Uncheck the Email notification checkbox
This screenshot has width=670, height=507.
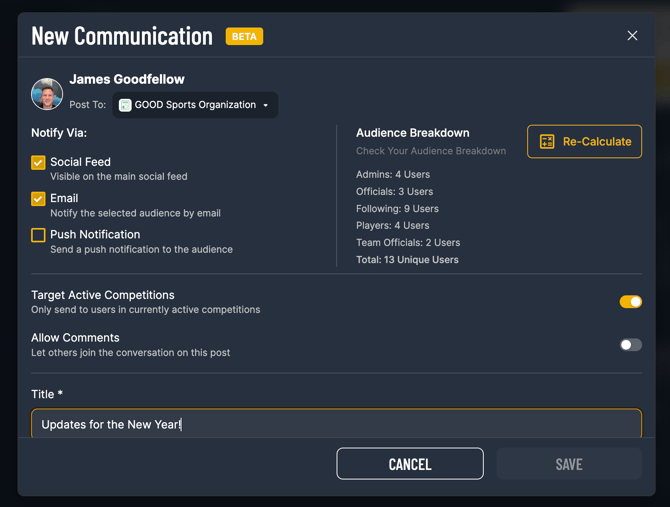tap(38, 199)
